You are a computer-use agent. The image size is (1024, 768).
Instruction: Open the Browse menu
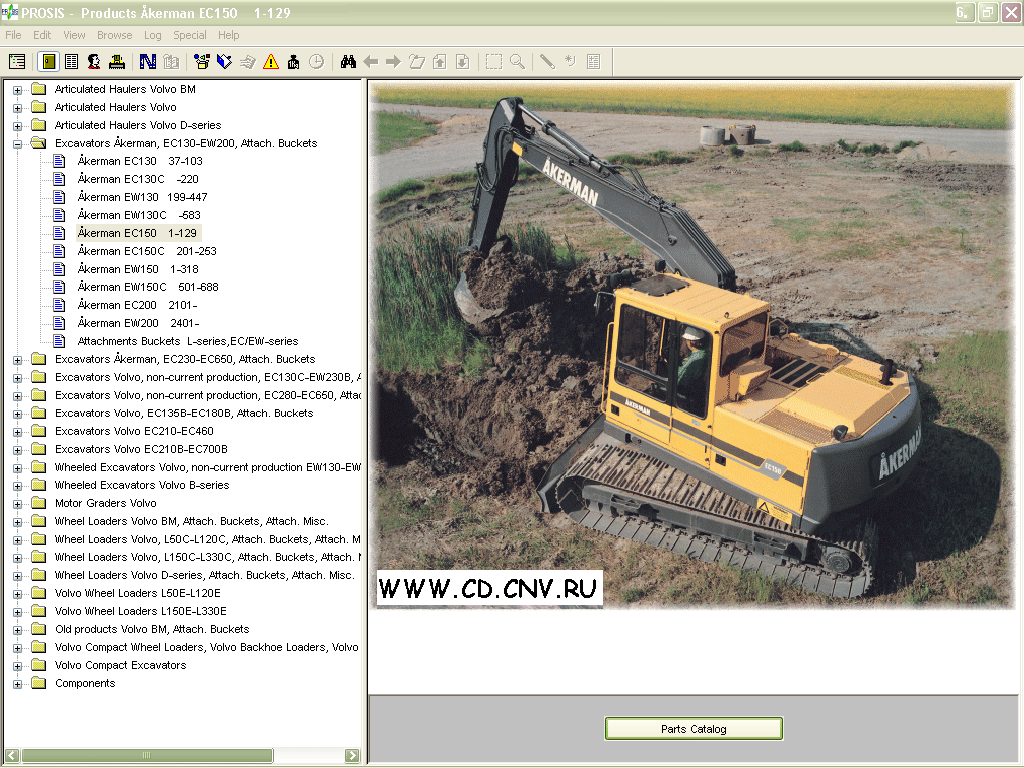coord(114,35)
